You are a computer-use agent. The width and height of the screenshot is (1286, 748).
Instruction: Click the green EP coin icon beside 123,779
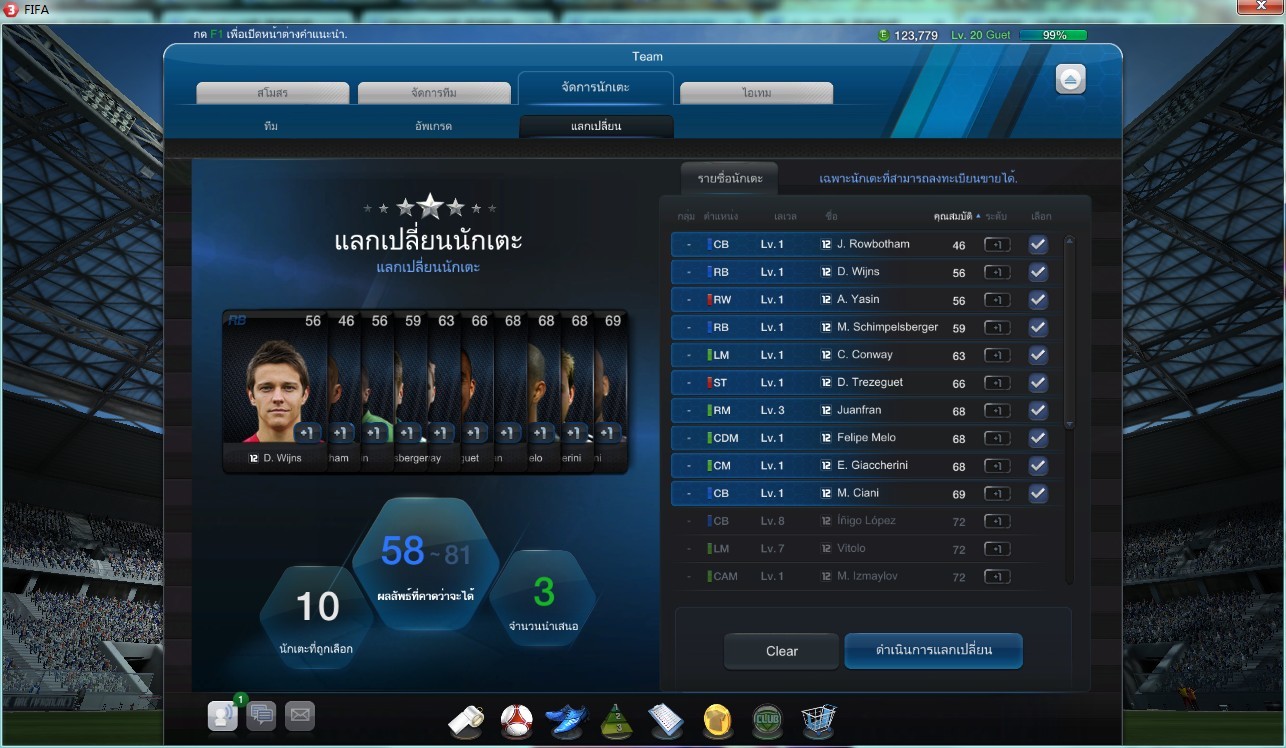coord(883,35)
